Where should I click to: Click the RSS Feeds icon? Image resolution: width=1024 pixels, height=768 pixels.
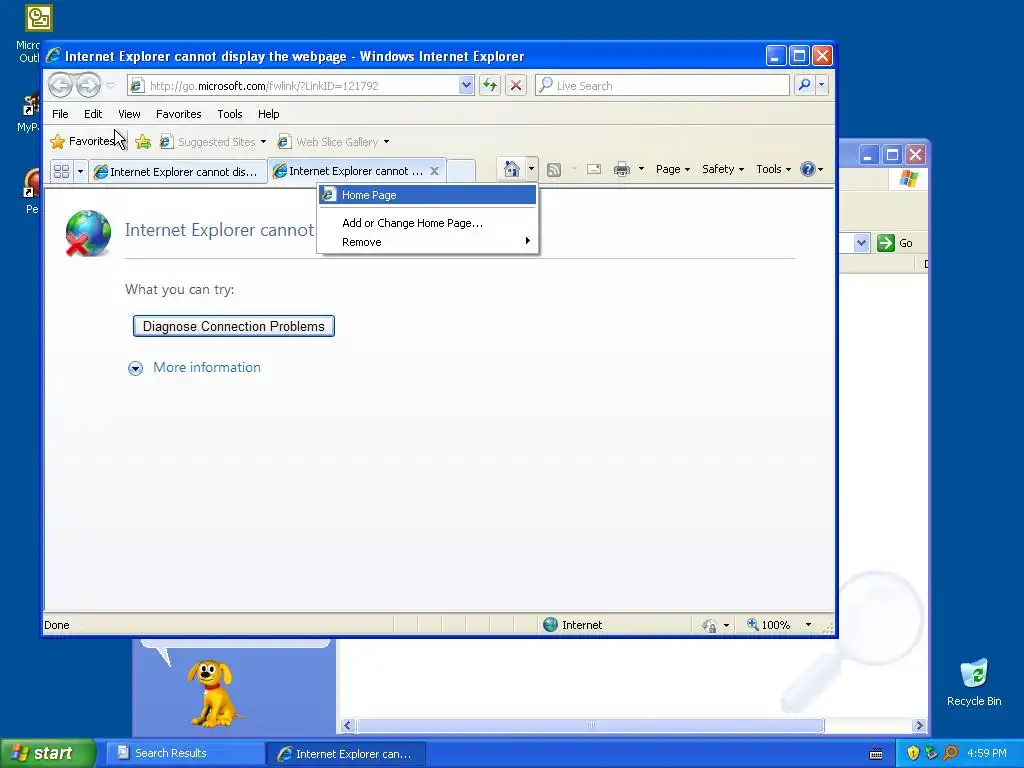tap(554, 170)
